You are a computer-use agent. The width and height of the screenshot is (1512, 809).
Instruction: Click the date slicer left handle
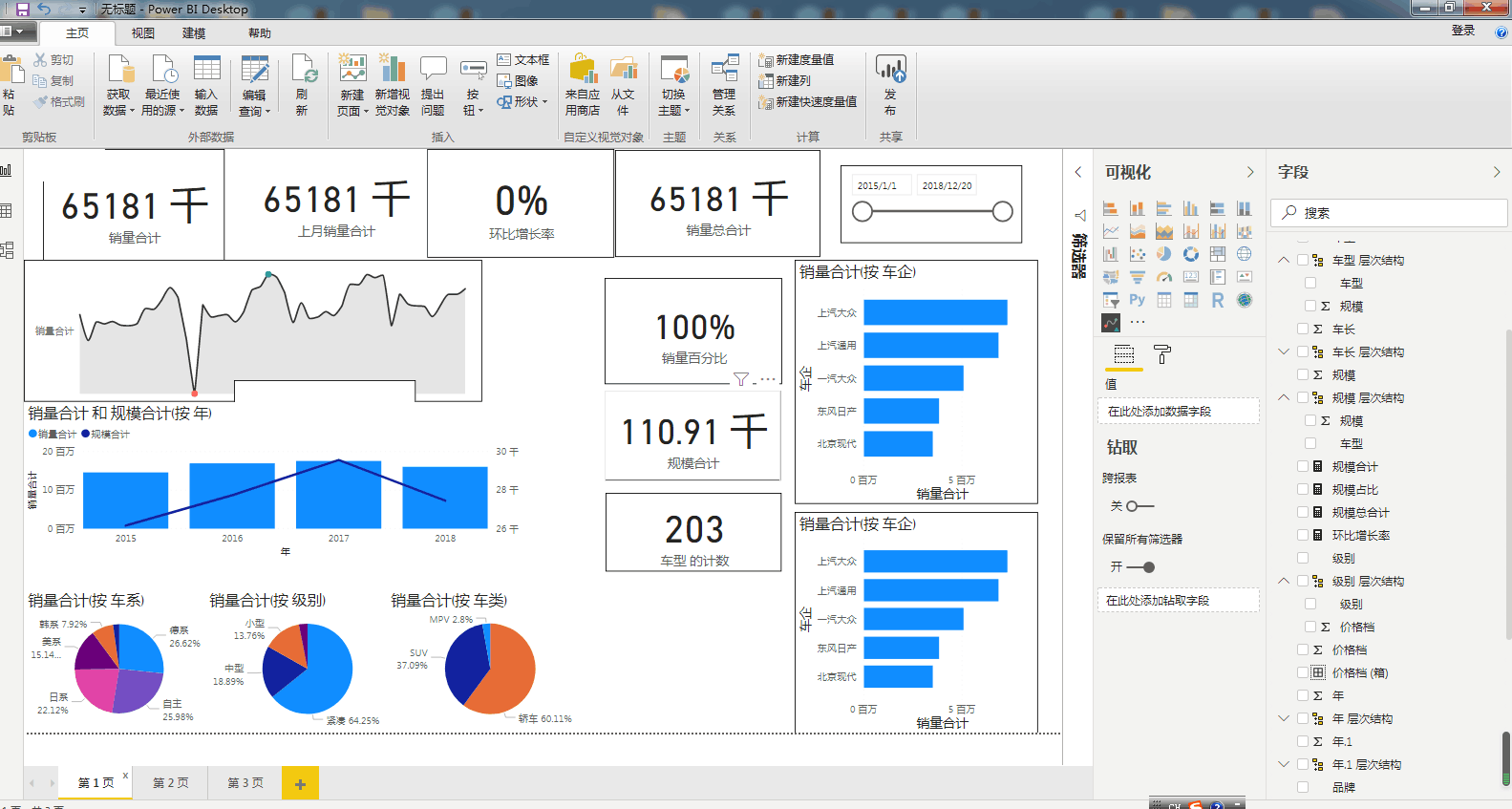coord(862,211)
